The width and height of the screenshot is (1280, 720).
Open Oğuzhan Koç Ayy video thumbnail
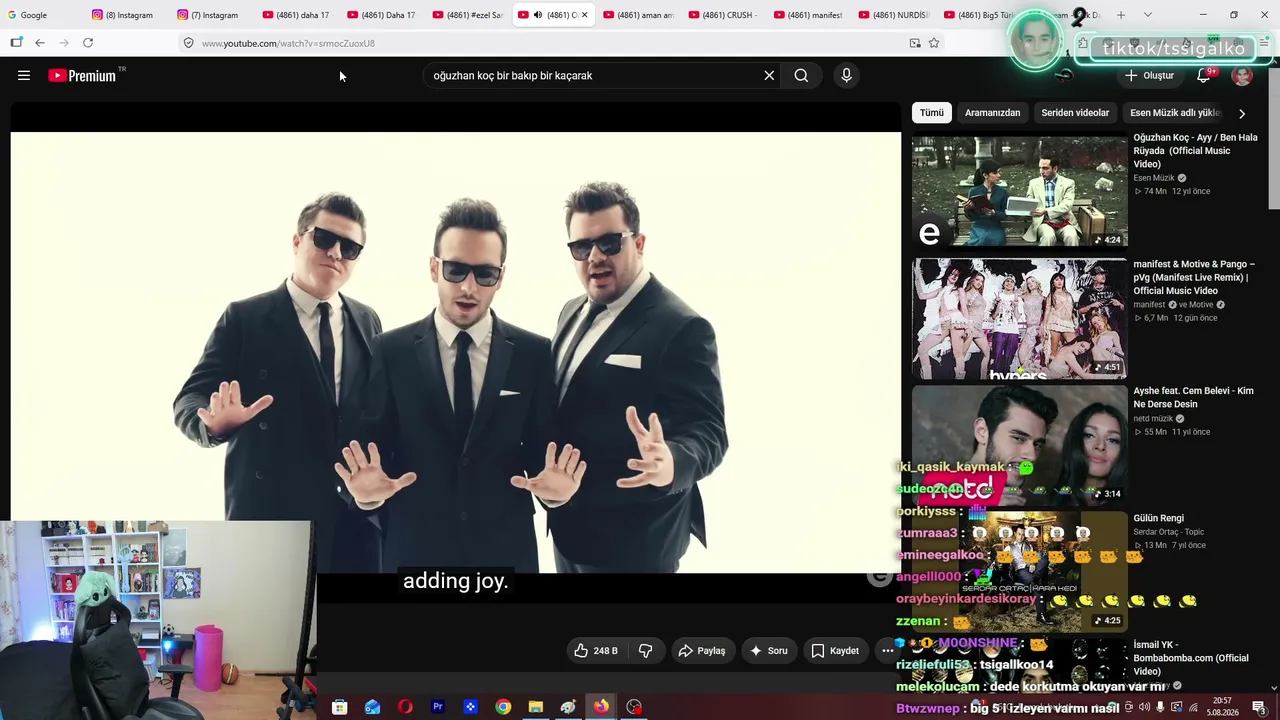click(x=1019, y=191)
